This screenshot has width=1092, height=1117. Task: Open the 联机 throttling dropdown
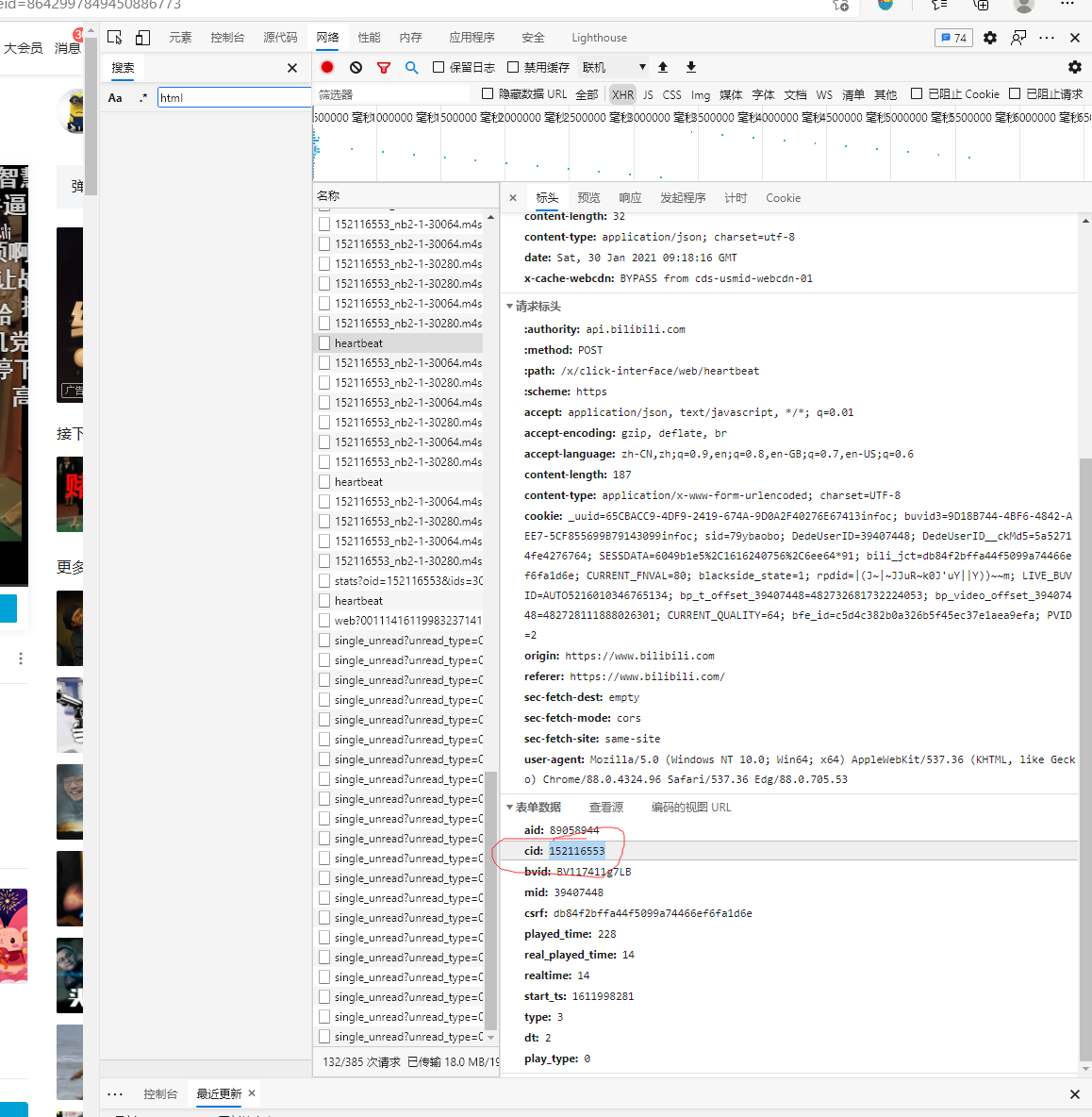[x=614, y=67]
